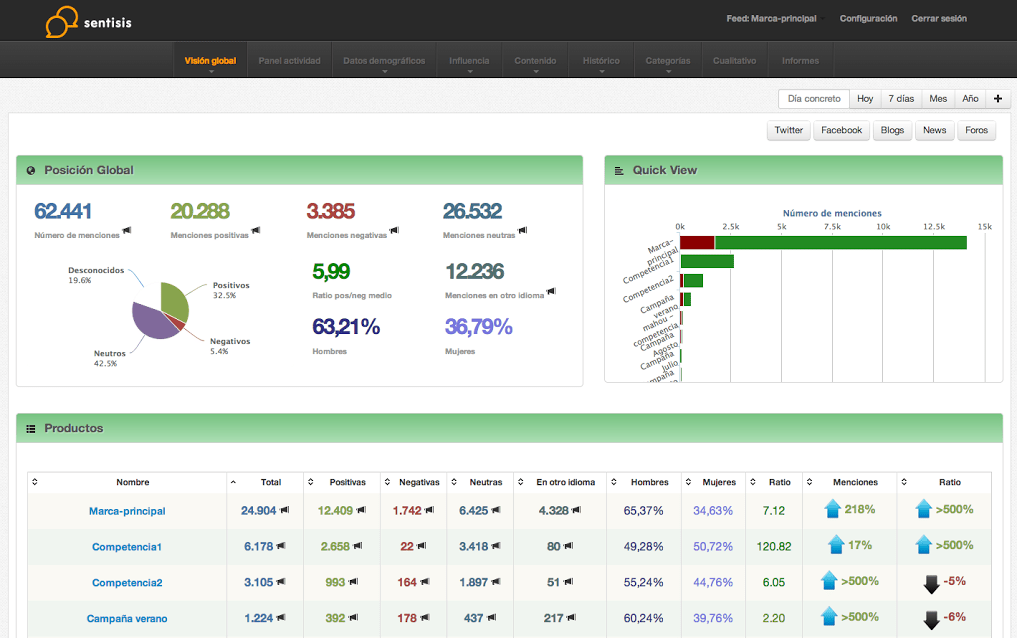This screenshot has width=1017, height=638.
Task: Open the Competencia1 product link
Action: [x=127, y=547]
